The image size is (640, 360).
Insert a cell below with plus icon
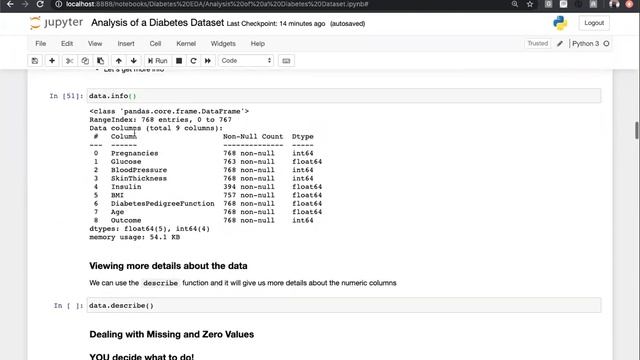tap(52, 61)
